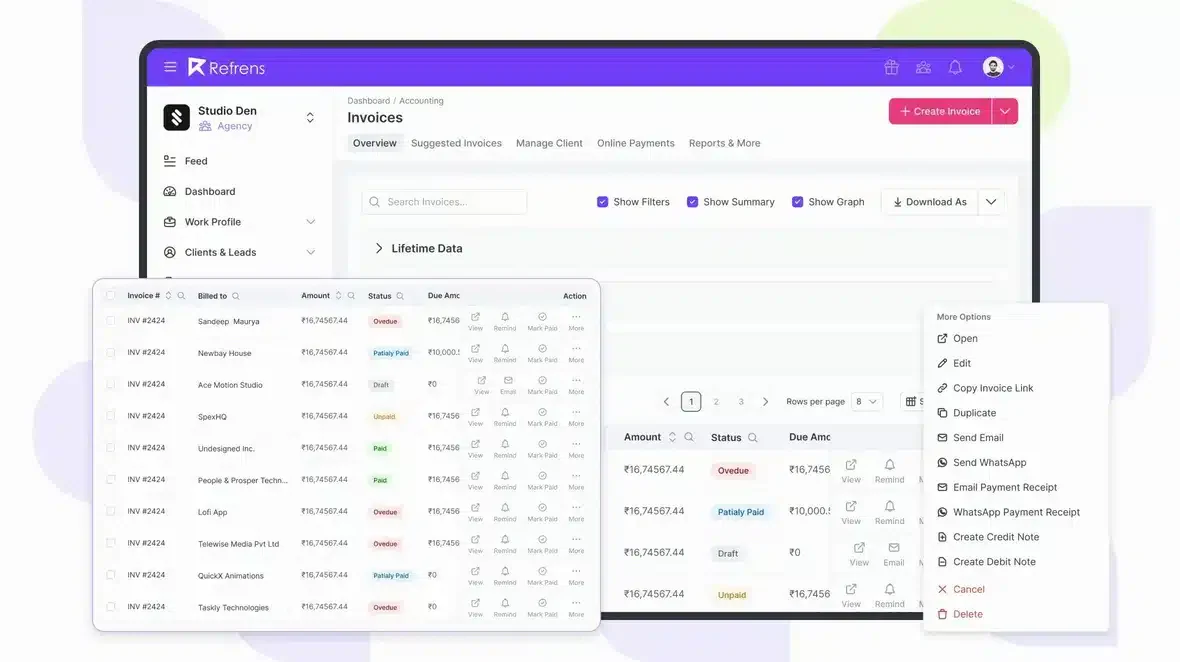Screen dimensions: 1180x662
Task: Mark Taskly Technologies invoice as paid
Action: [542, 608]
